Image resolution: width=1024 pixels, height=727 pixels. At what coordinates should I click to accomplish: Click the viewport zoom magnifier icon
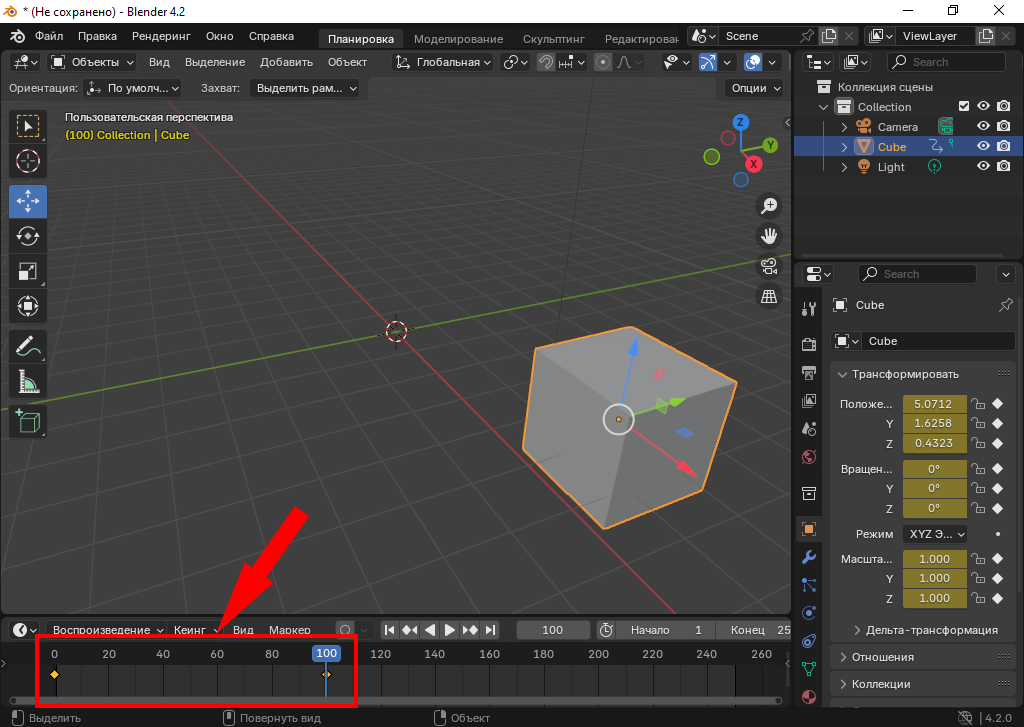point(769,206)
